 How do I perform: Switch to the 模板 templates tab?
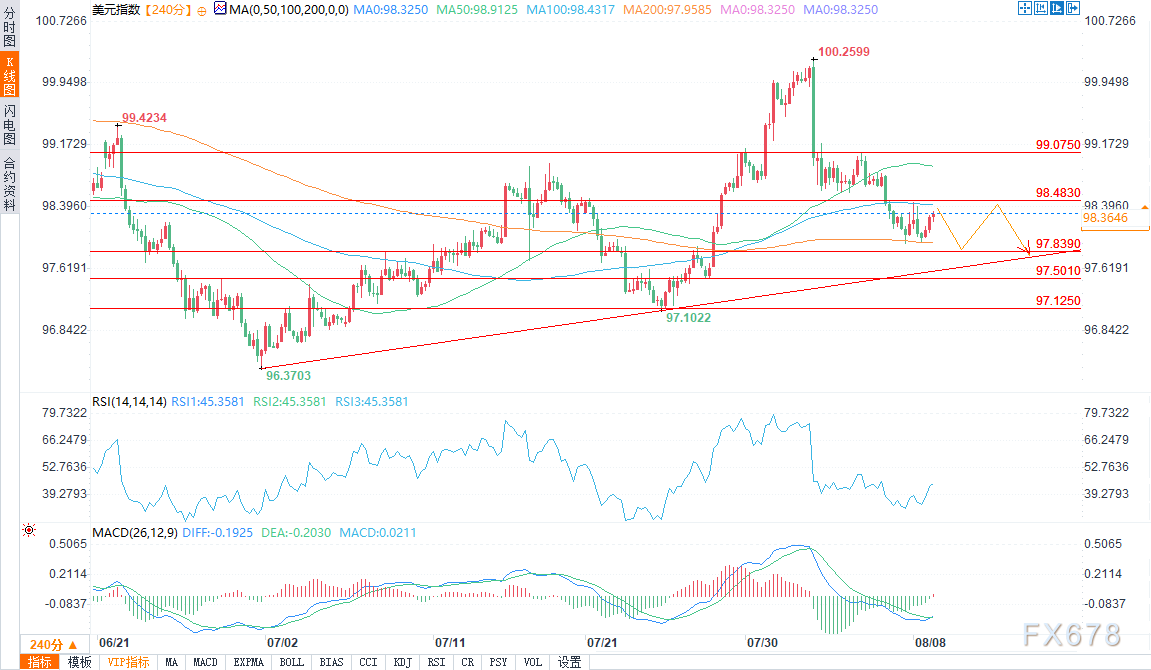(79, 662)
